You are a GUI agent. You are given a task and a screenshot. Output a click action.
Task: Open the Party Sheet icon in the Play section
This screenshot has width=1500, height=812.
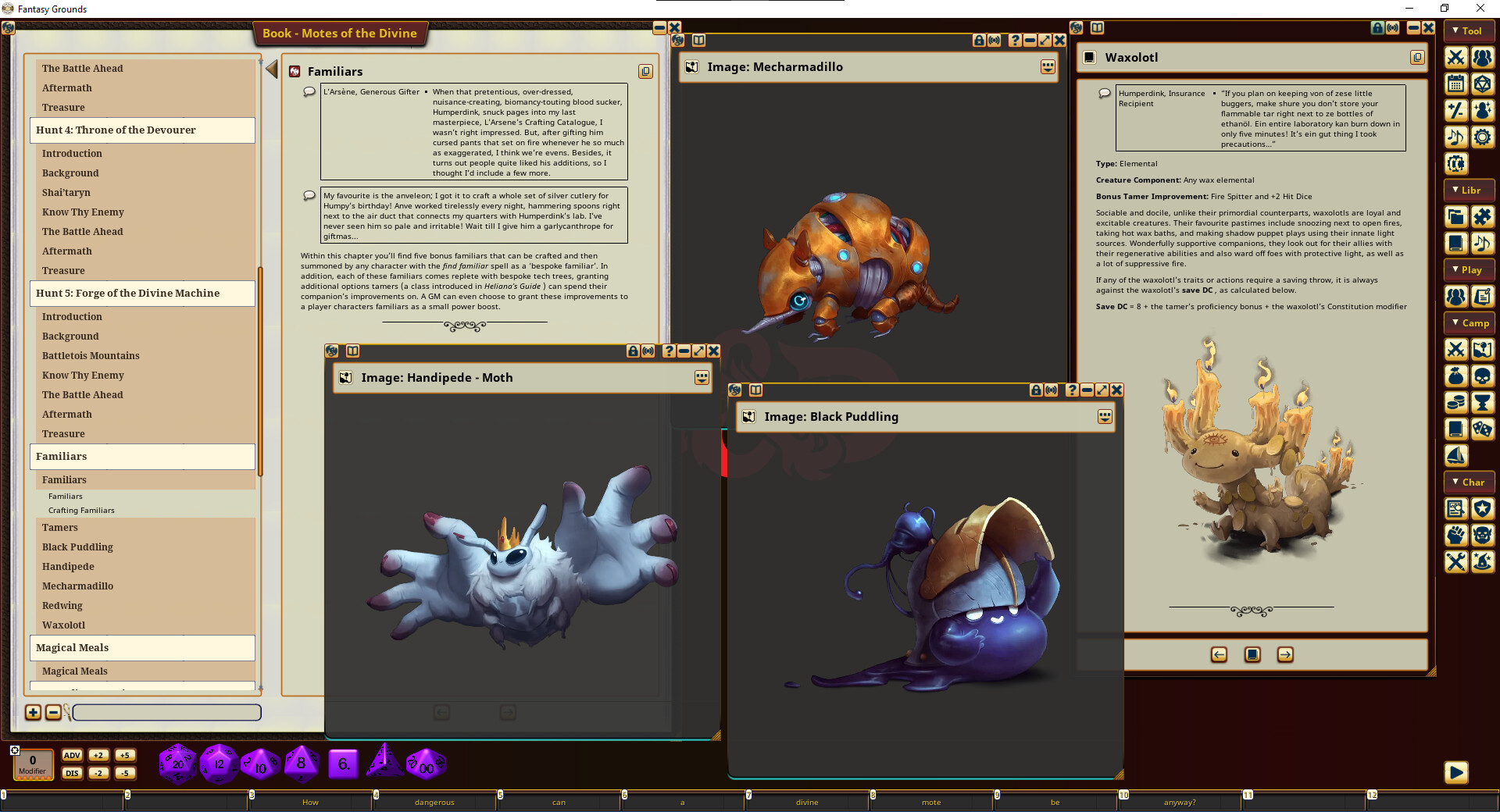point(1483,297)
